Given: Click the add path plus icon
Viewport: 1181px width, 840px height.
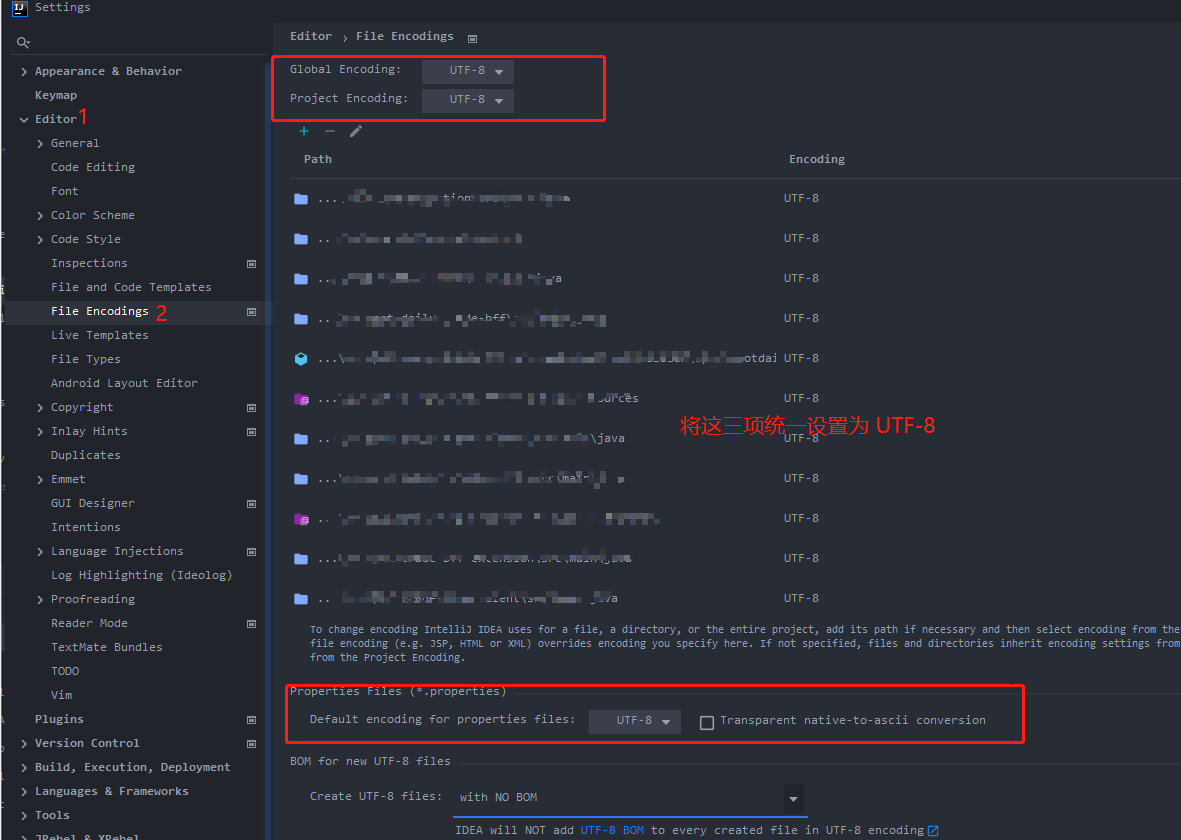Looking at the screenshot, I should [304, 131].
